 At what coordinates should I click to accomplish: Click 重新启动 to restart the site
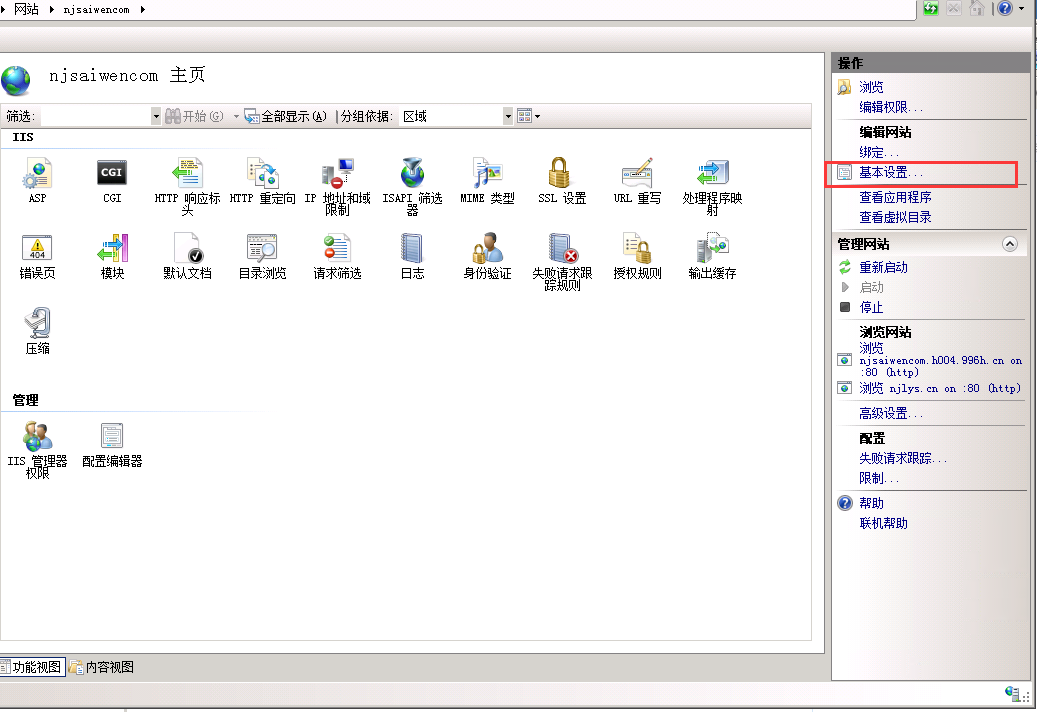[x=883, y=267]
